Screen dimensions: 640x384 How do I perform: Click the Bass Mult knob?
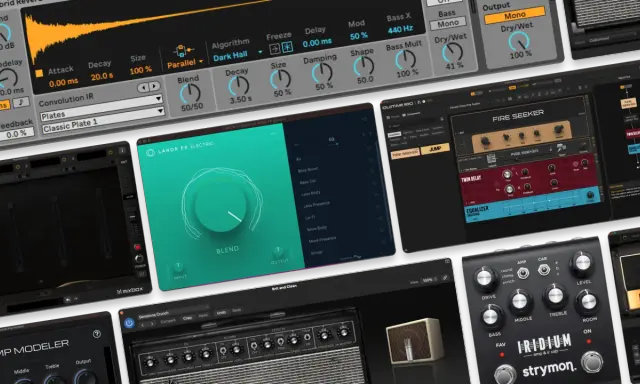click(405, 60)
